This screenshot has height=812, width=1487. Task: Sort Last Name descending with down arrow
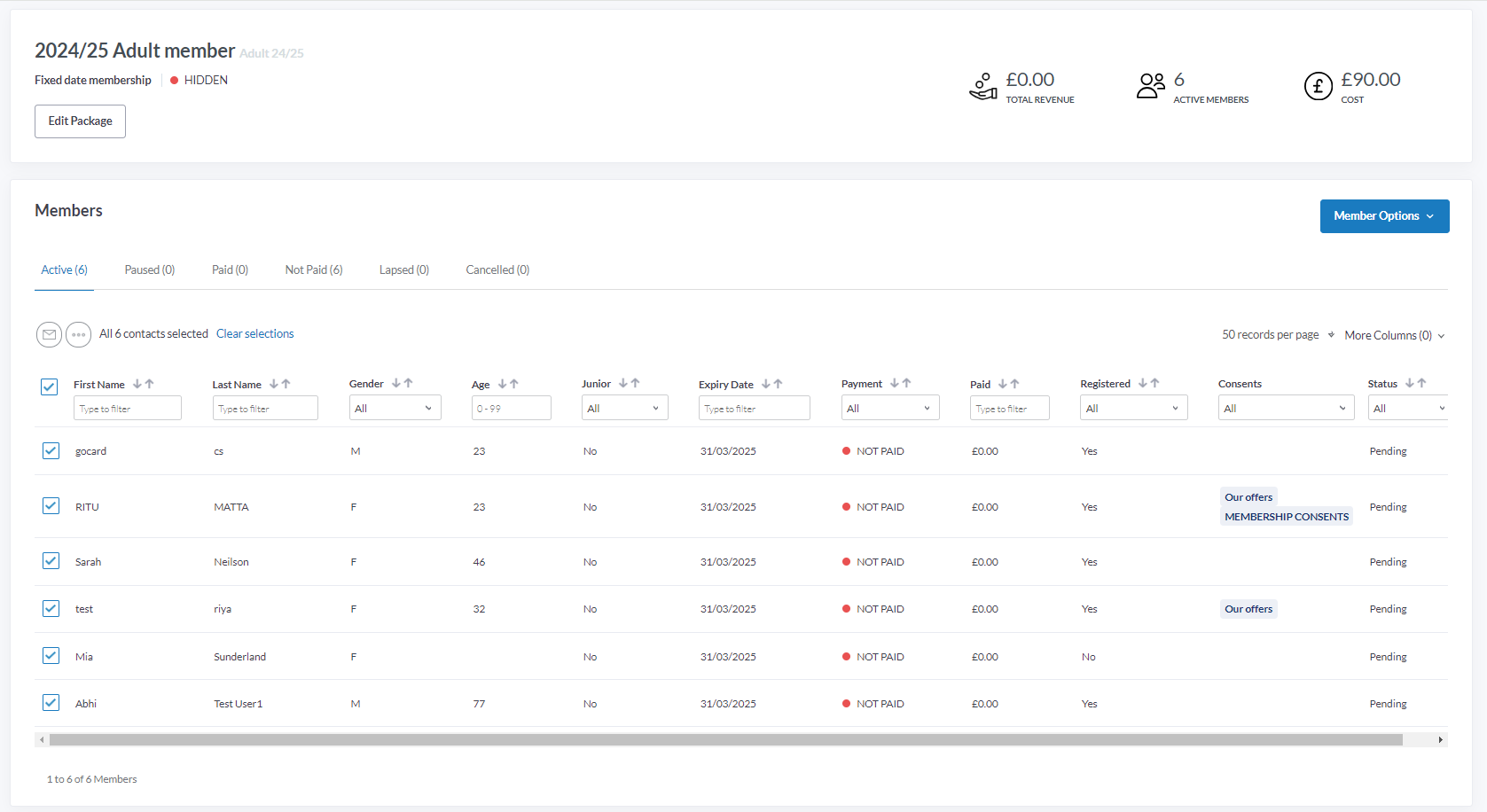(274, 384)
